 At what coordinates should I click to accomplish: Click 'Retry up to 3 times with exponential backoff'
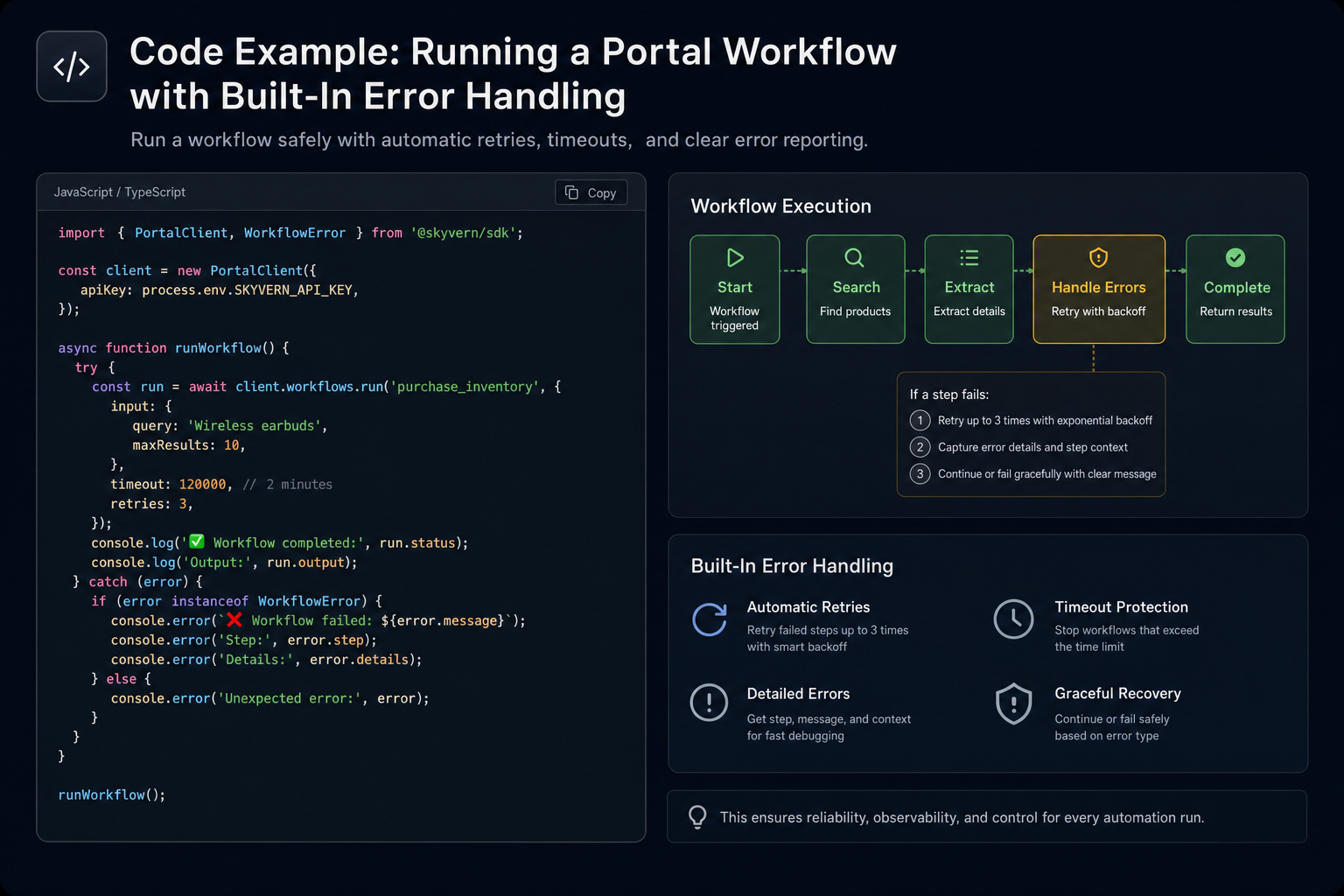pyautogui.click(x=1045, y=421)
